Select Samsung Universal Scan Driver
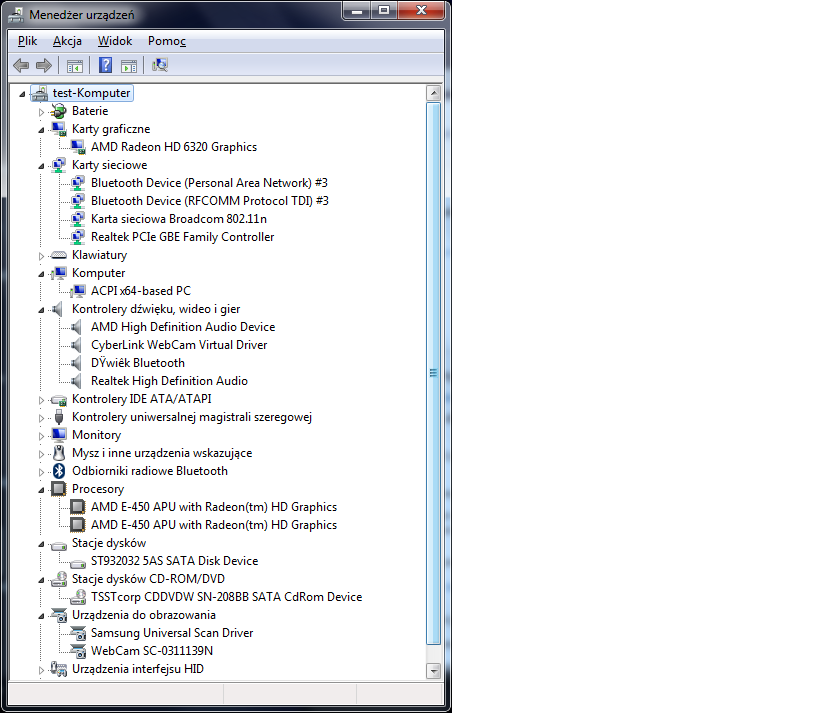 coord(172,633)
